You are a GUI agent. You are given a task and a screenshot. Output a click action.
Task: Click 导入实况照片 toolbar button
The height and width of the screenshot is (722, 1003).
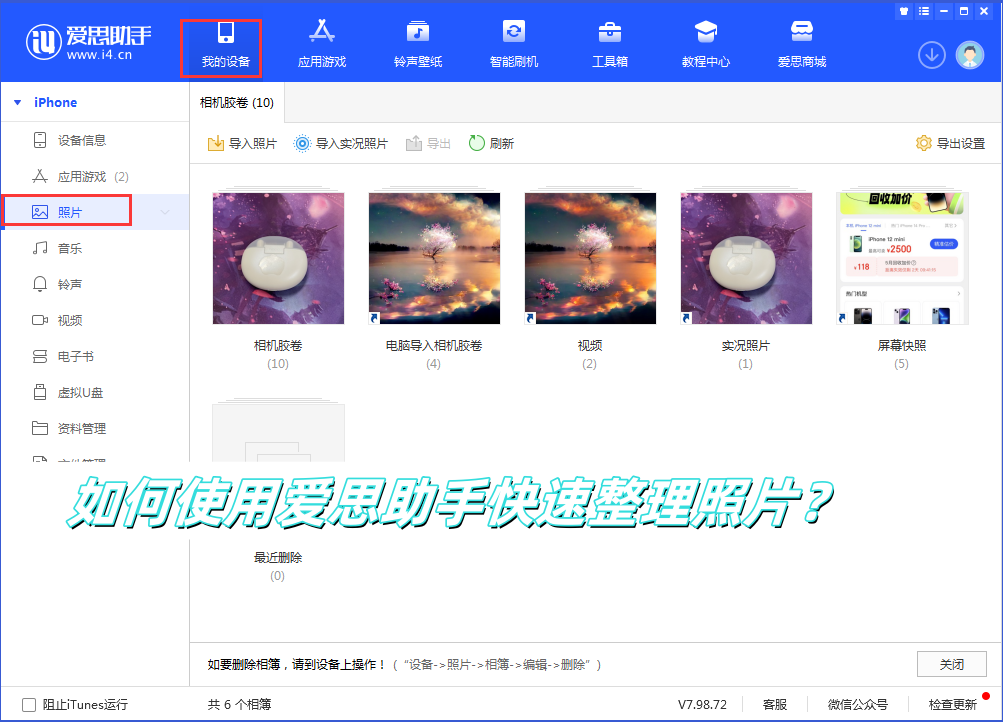point(340,143)
